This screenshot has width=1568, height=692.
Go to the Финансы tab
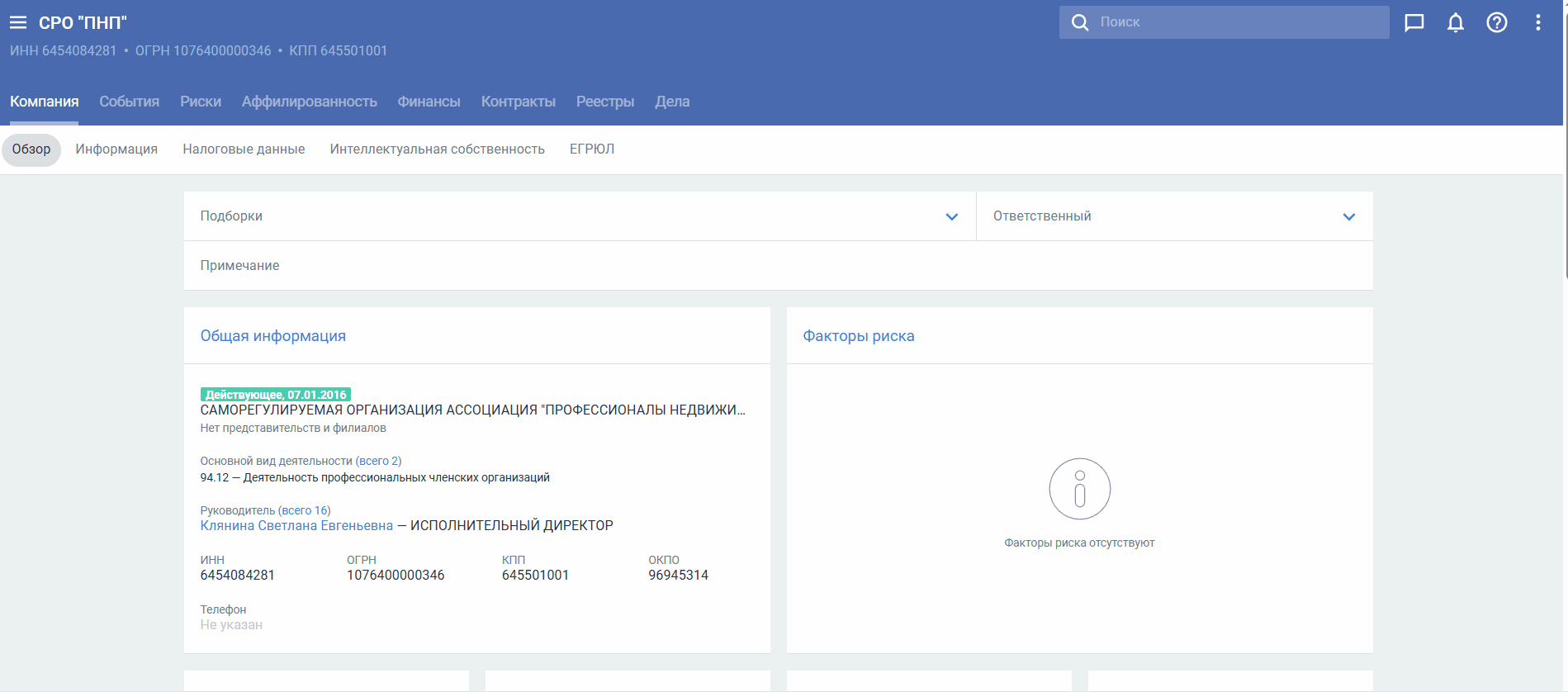(x=429, y=102)
